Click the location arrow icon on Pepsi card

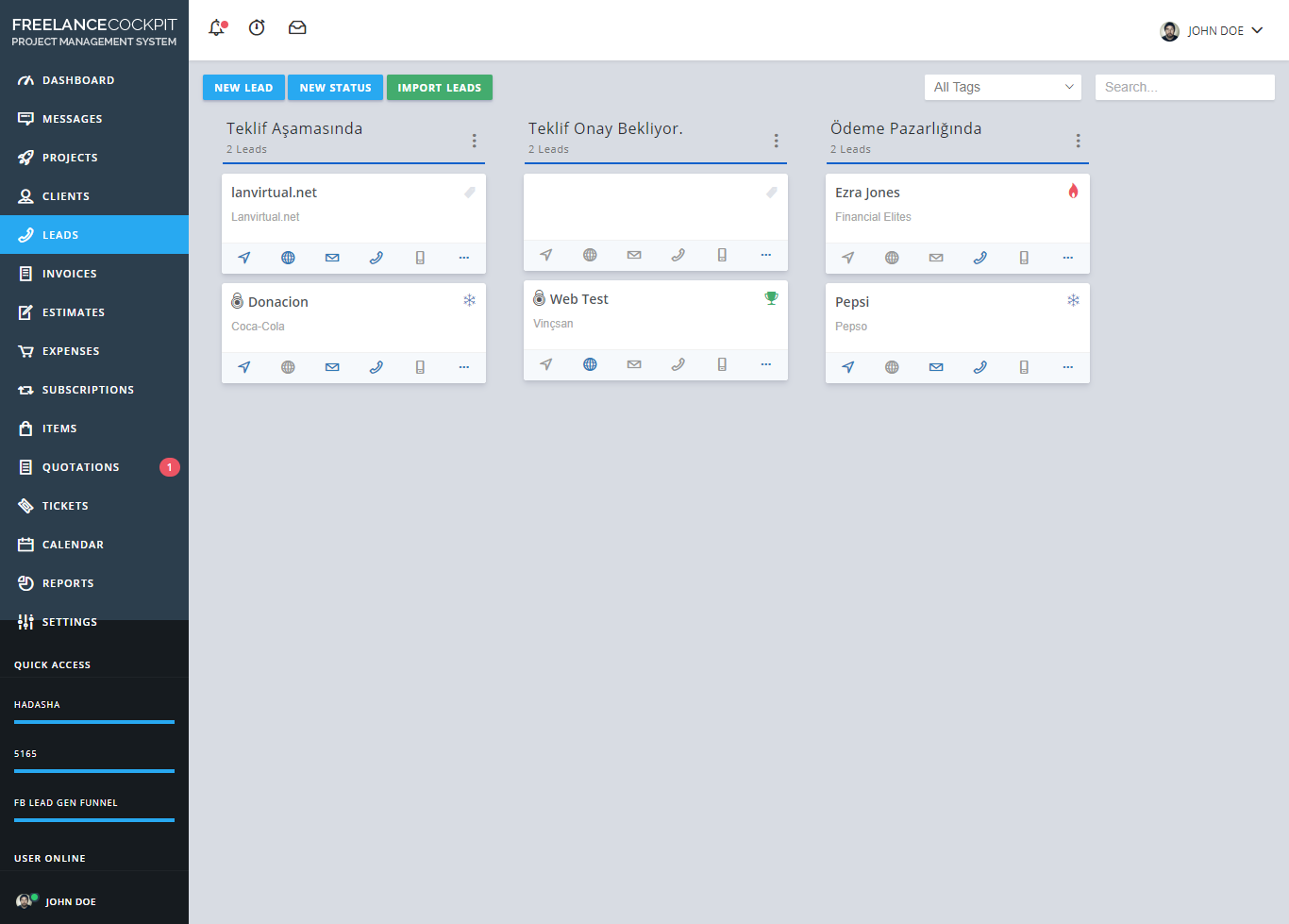click(848, 367)
